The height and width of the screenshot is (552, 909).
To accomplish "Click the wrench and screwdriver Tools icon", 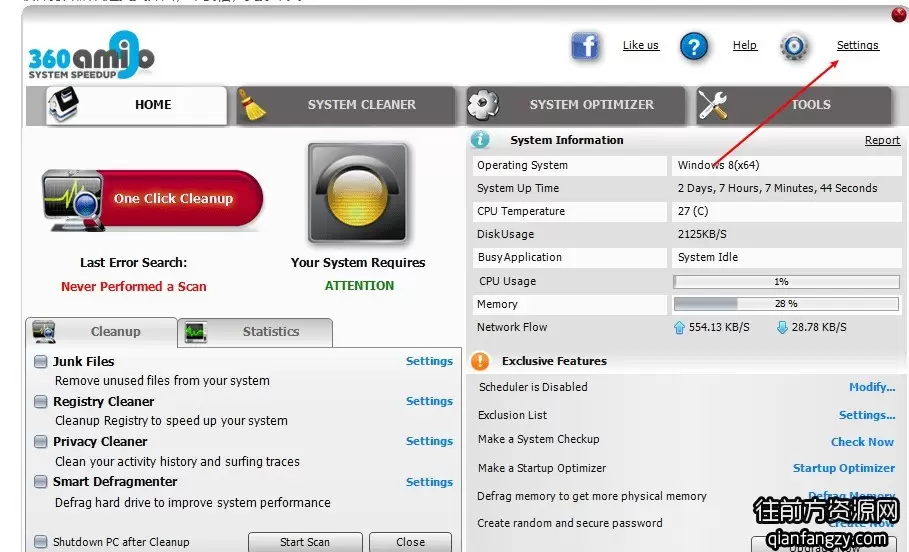I will coord(712,106).
